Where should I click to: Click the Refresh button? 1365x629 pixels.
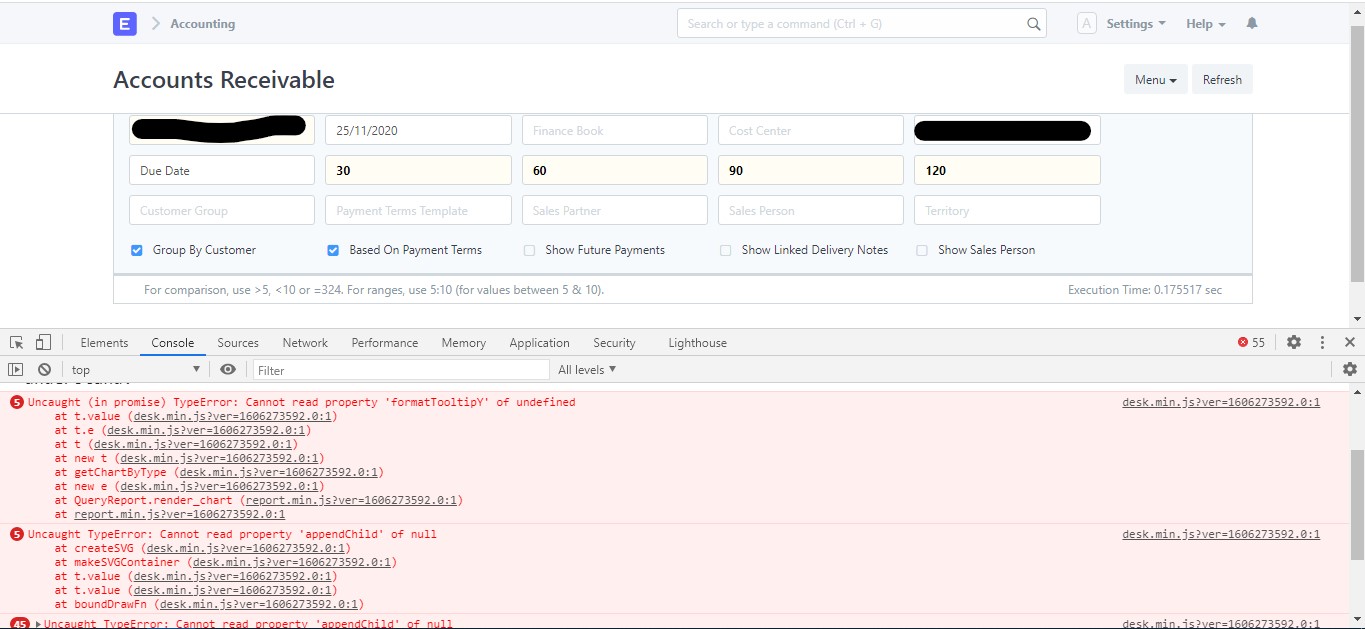pos(1222,79)
